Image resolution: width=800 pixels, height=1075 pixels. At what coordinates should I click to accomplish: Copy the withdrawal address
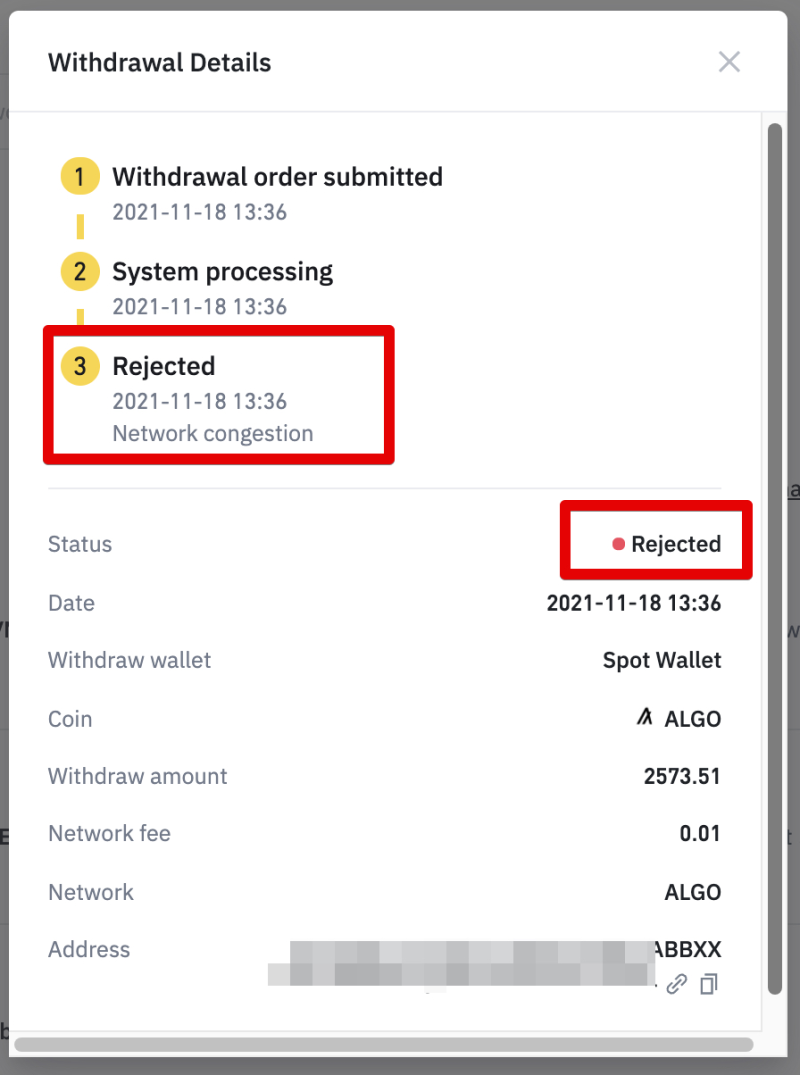(x=709, y=984)
